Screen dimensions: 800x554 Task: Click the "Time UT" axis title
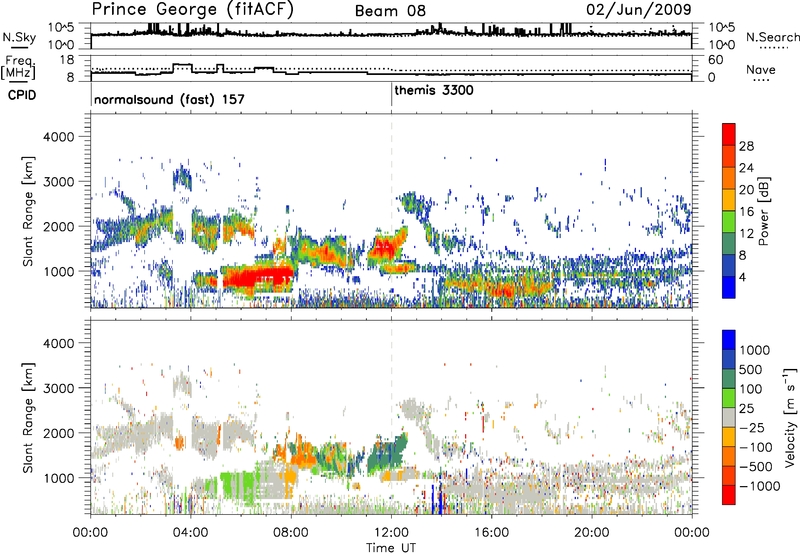(391, 548)
